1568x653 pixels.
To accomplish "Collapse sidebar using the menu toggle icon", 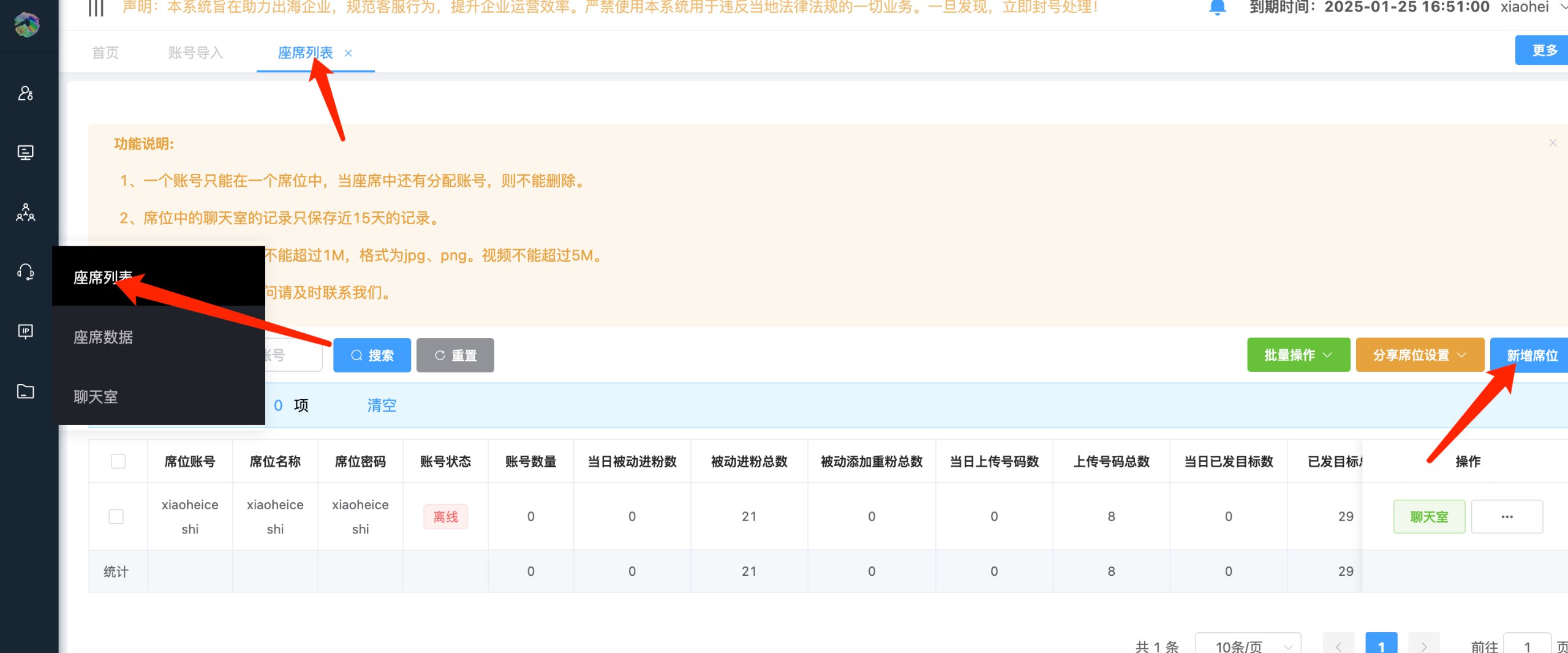I will (96, 7).
